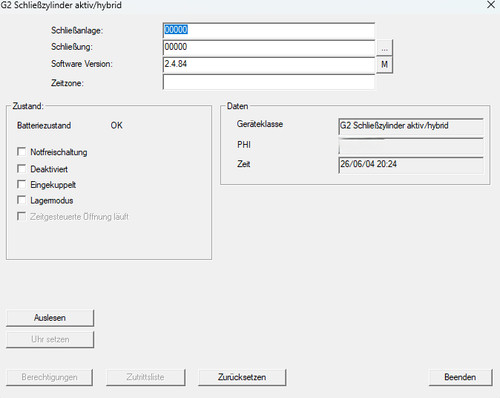Click the empty Zeitzone field
The image size is (500, 398).
(x=269, y=82)
